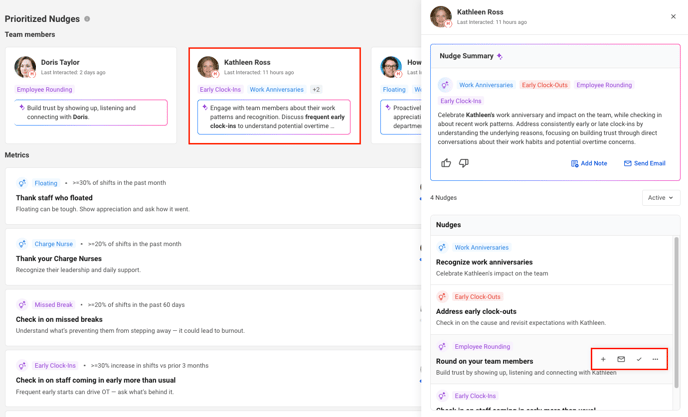Open the three-dot menu on Employee Rounding nudge

(x=656, y=359)
